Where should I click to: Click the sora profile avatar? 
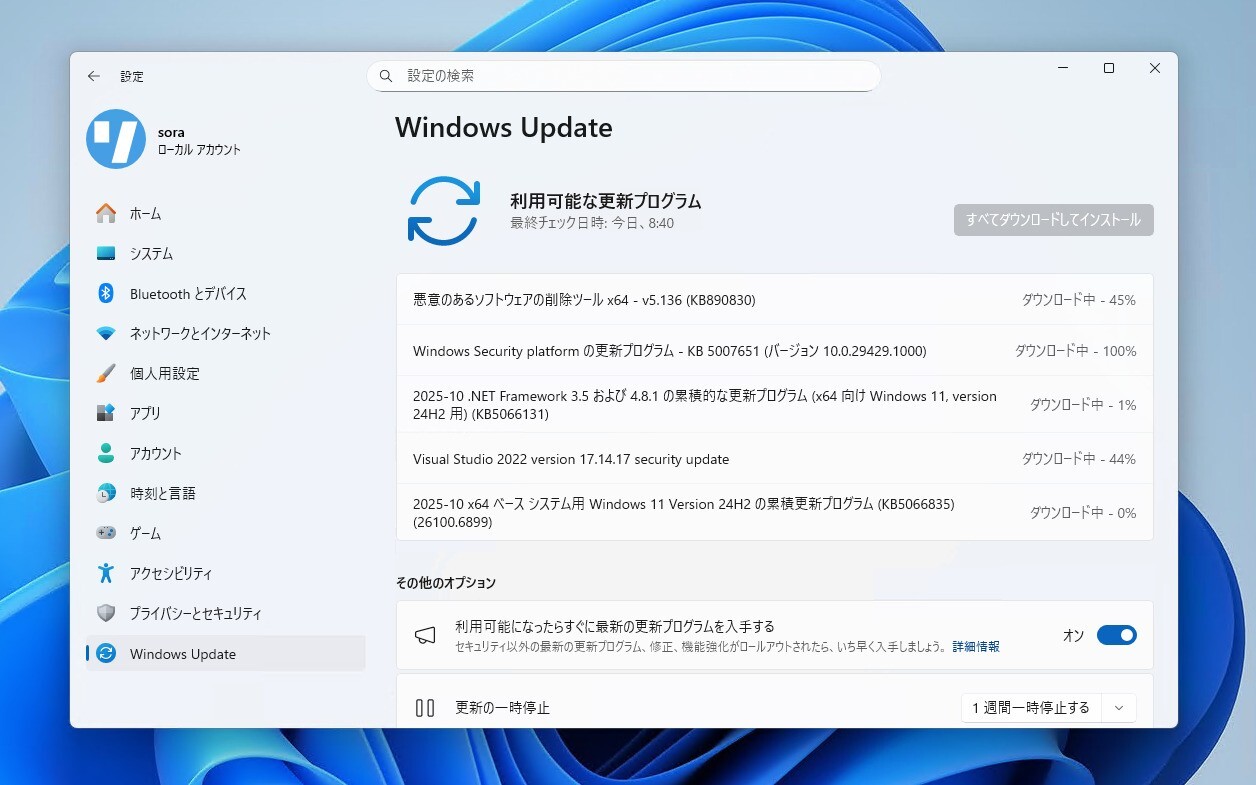click(x=116, y=139)
